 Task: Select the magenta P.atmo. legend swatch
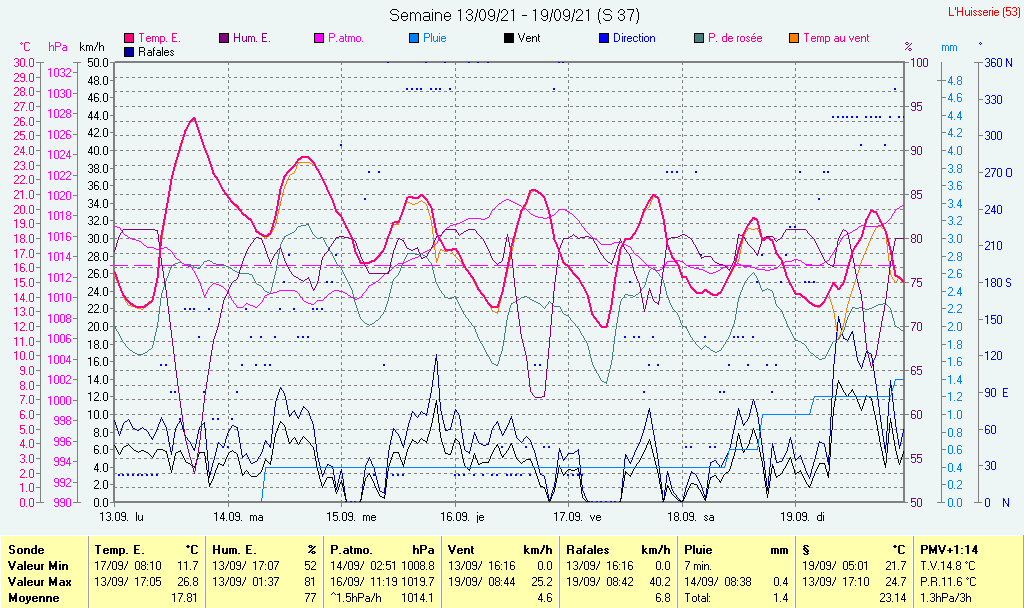point(319,39)
